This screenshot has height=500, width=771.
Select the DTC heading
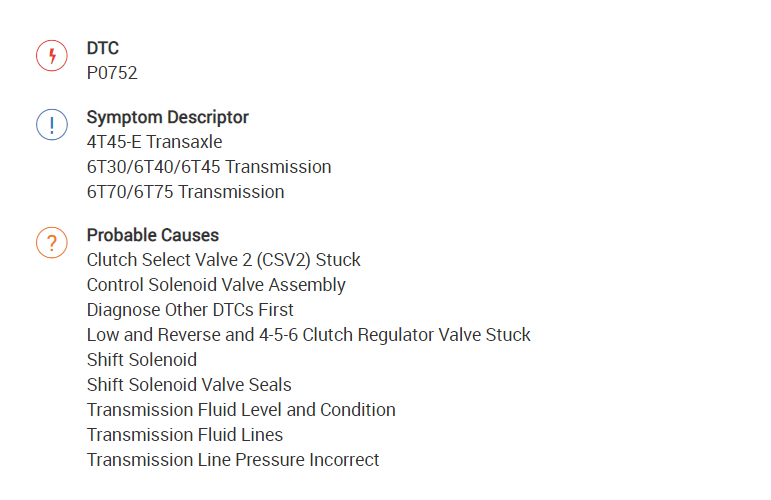point(102,48)
